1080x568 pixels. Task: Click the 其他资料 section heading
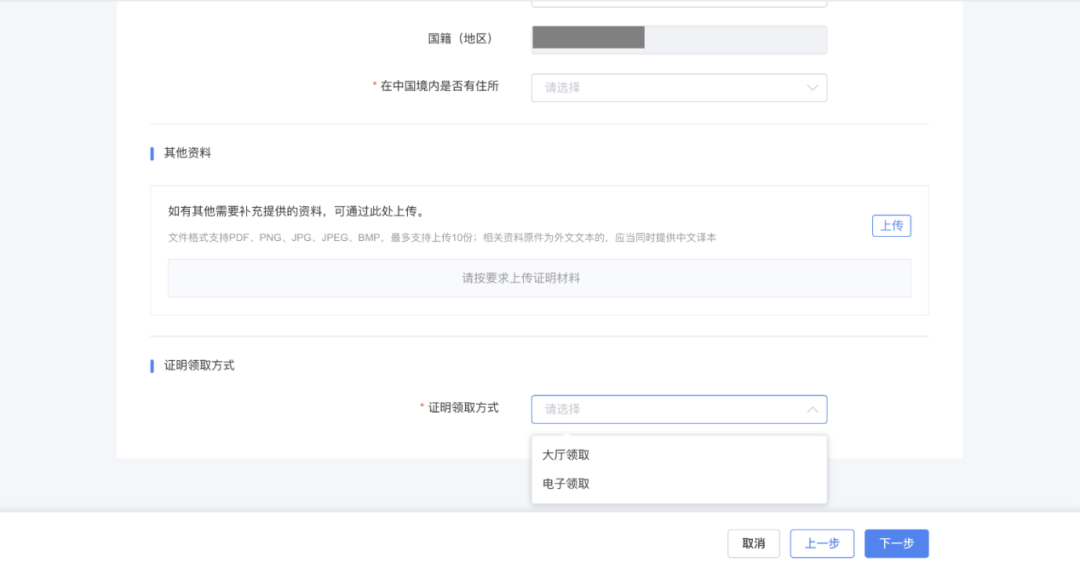(187, 153)
